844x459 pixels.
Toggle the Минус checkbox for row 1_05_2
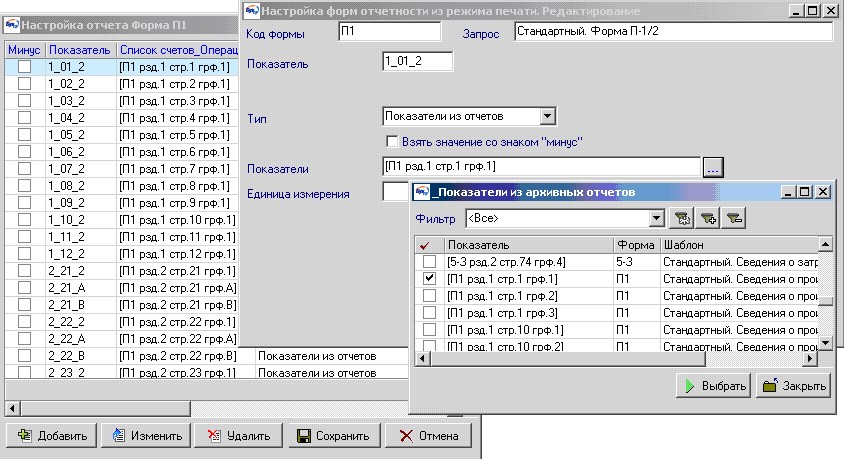click(24, 135)
